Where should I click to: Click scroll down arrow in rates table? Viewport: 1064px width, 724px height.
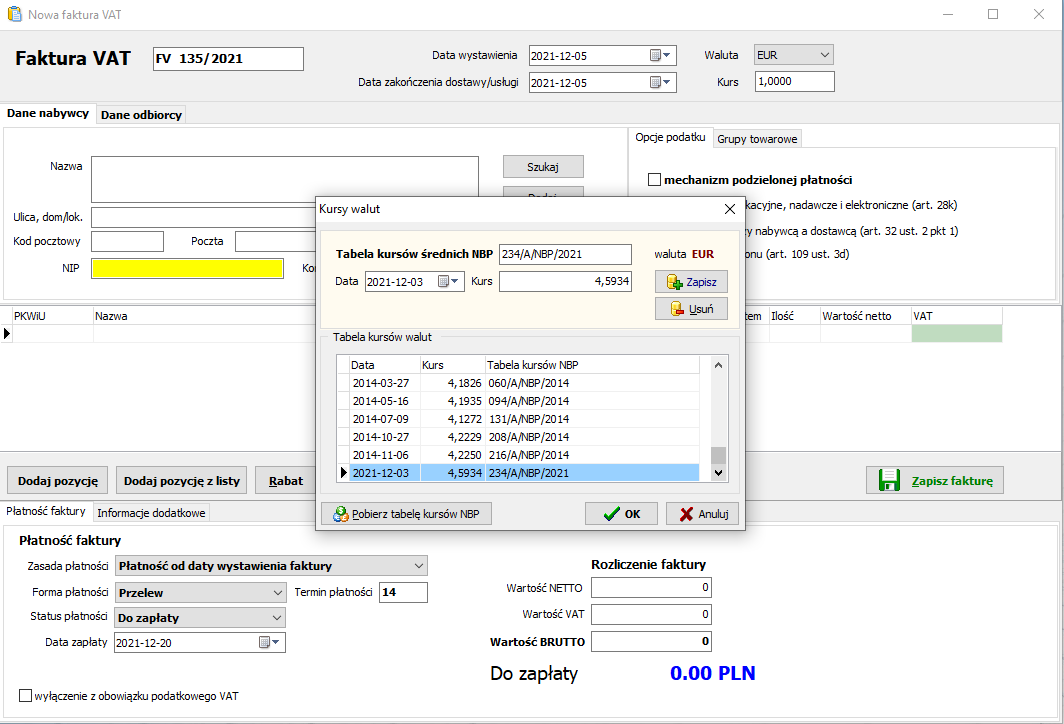[719, 472]
